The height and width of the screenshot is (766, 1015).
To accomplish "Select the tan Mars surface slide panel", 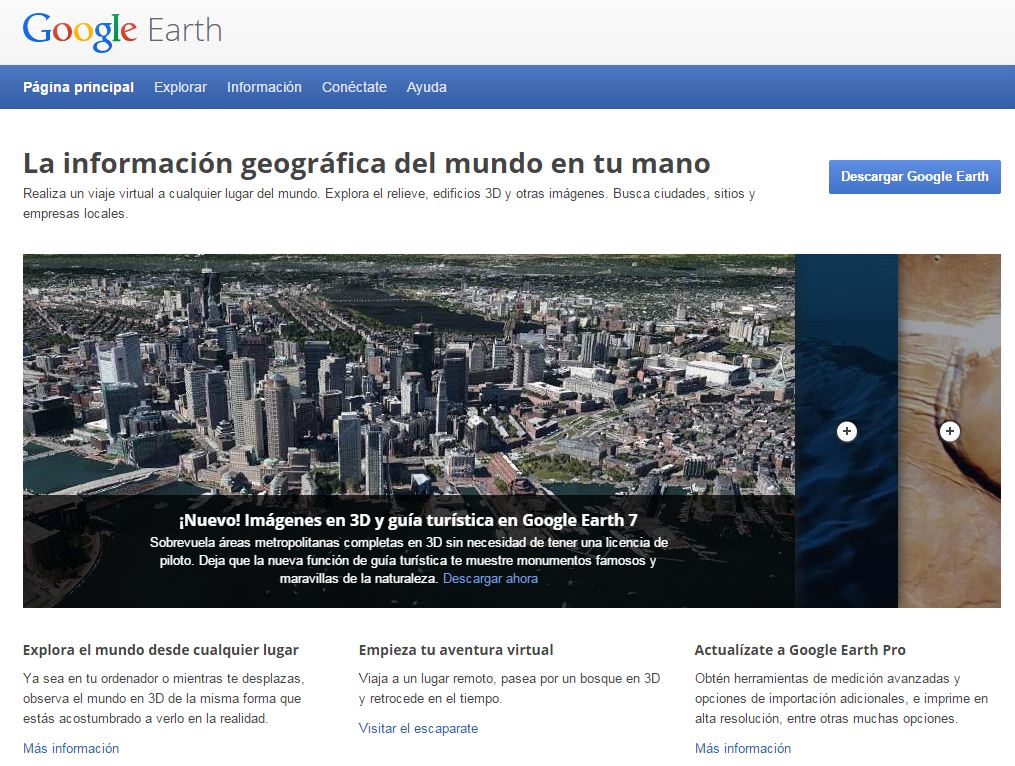I will pos(949,431).
